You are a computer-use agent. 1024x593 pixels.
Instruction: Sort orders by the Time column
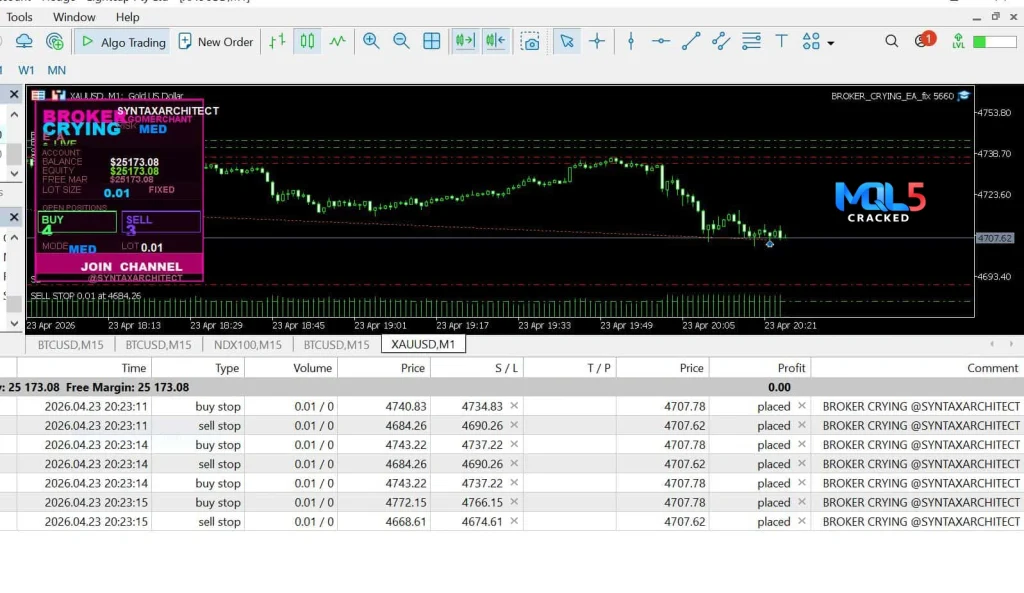(84, 368)
